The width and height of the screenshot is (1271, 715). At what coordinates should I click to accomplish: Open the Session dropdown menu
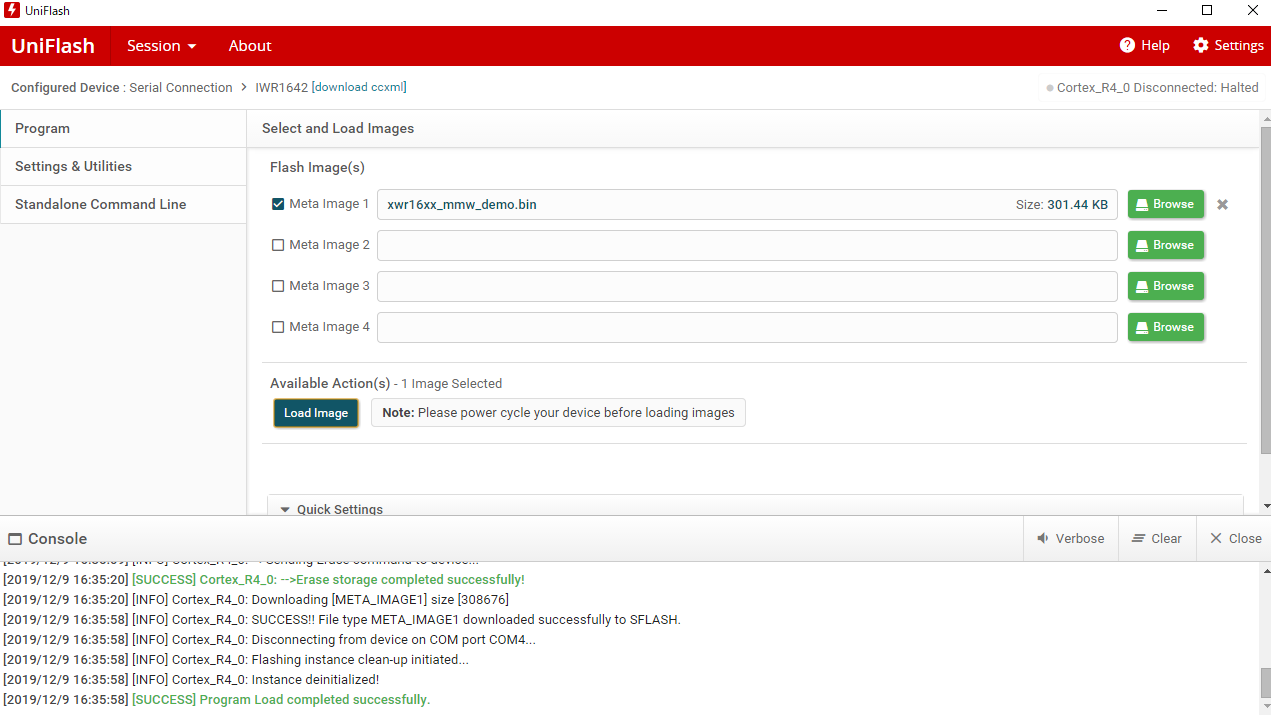pos(161,45)
